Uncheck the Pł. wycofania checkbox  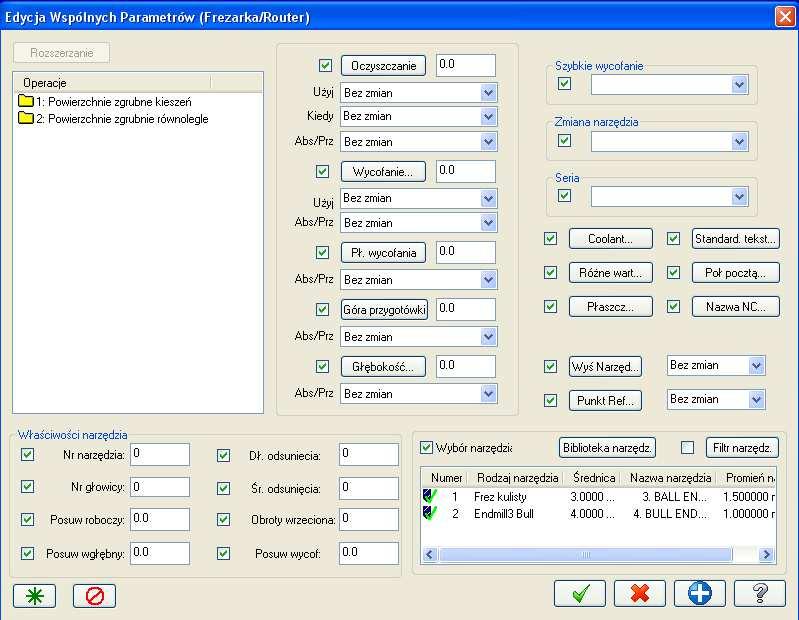323,252
